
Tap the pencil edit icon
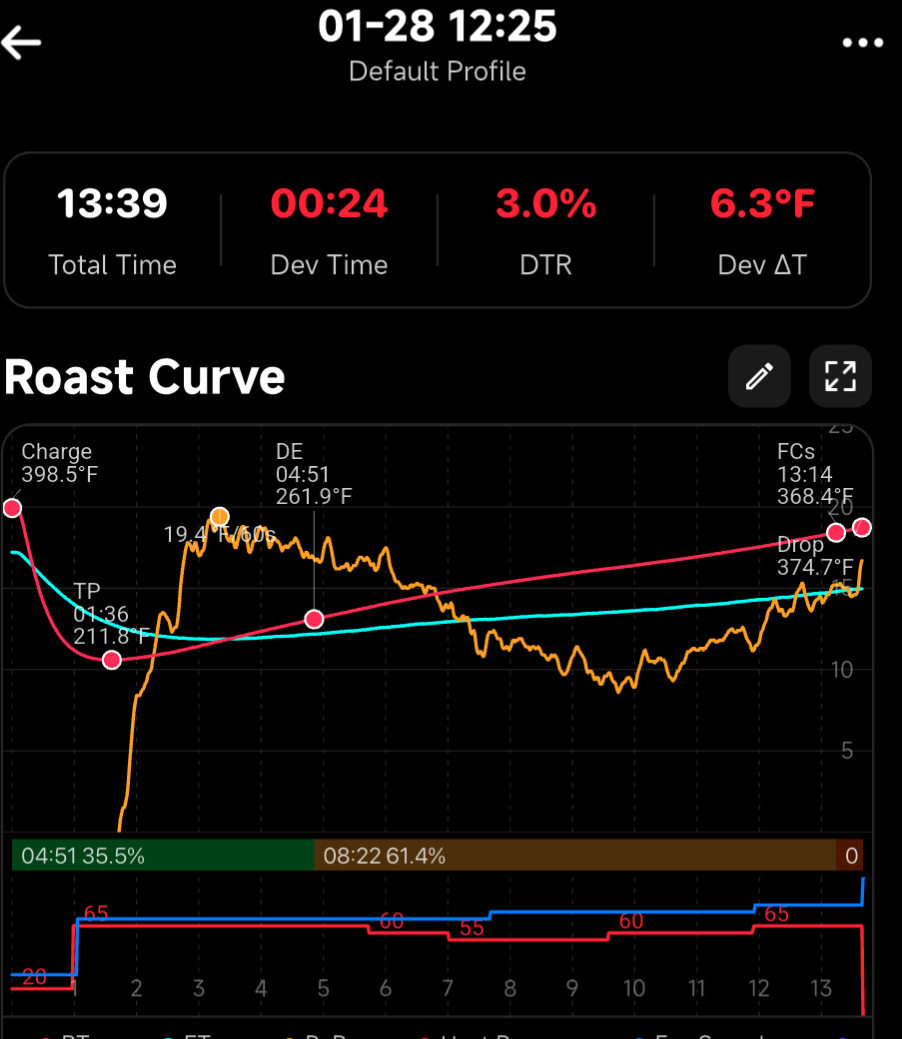[x=759, y=377]
